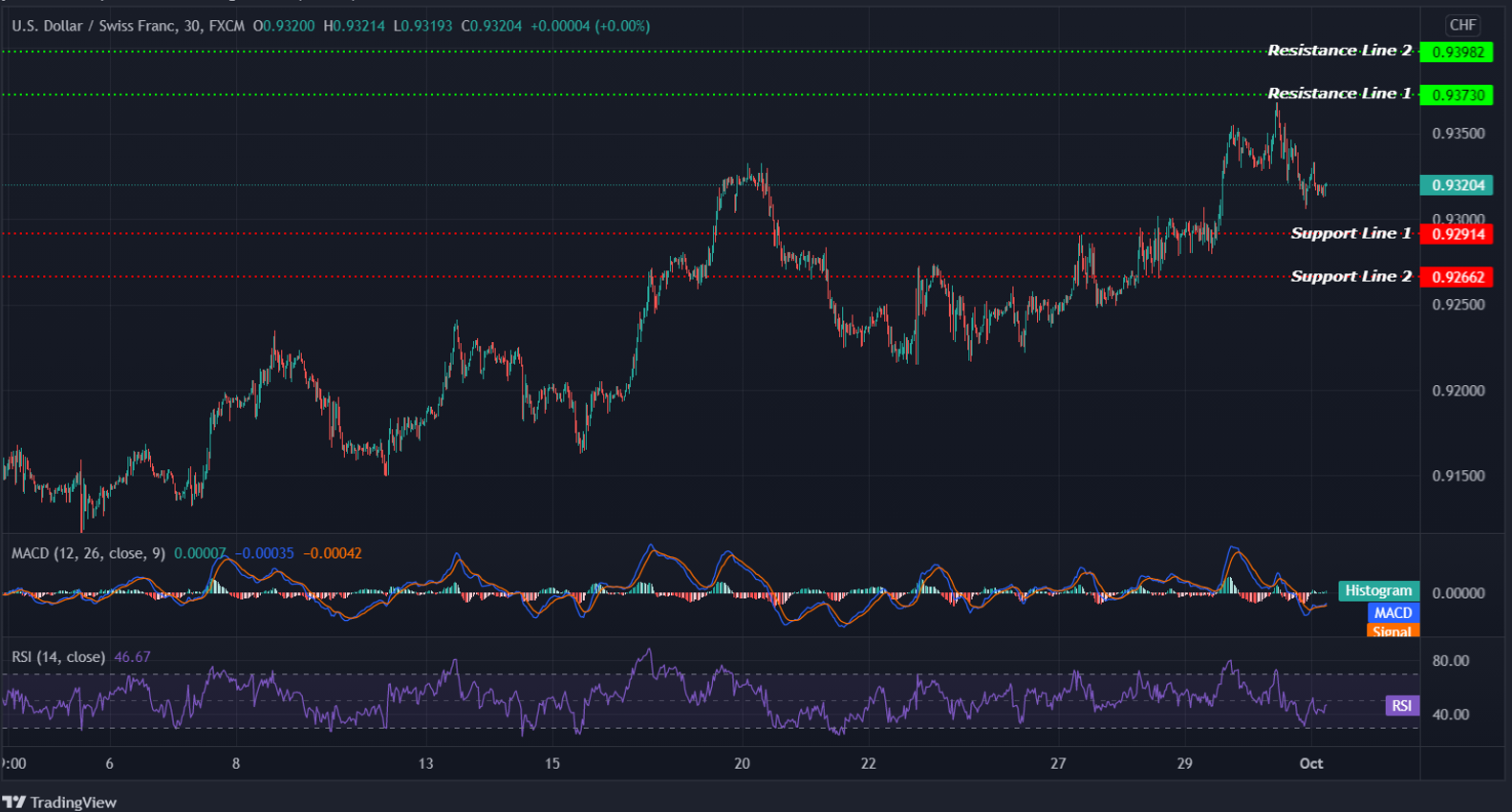Click the signal value -0.00042

[333, 553]
